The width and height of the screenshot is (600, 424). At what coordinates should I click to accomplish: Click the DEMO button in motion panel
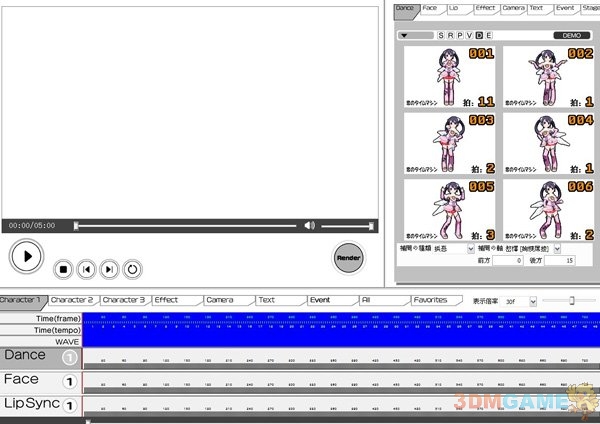(x=571, y=35)
